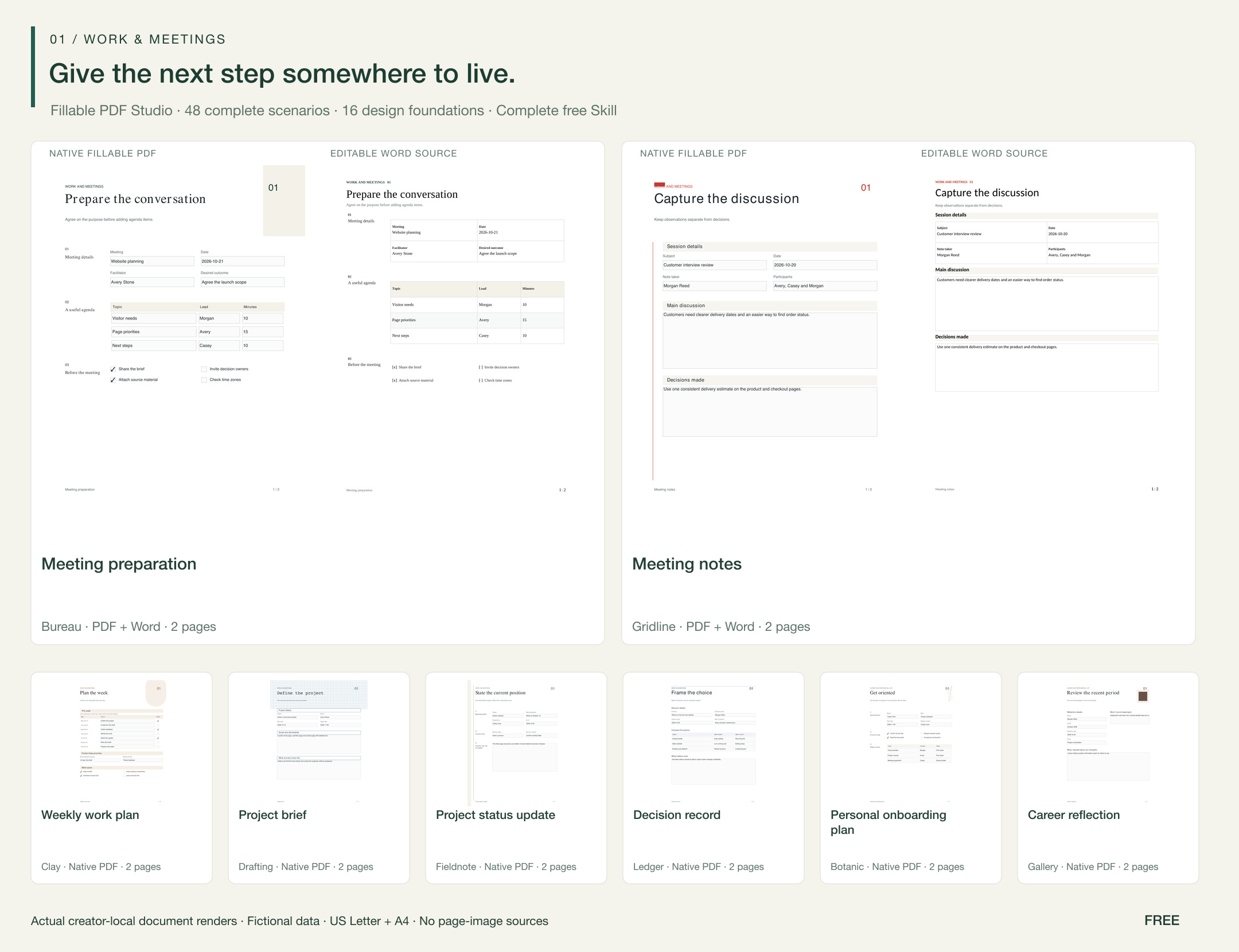Click the Avery, Casey and Morgan participants field in the fillable PDF

point(825,286)
